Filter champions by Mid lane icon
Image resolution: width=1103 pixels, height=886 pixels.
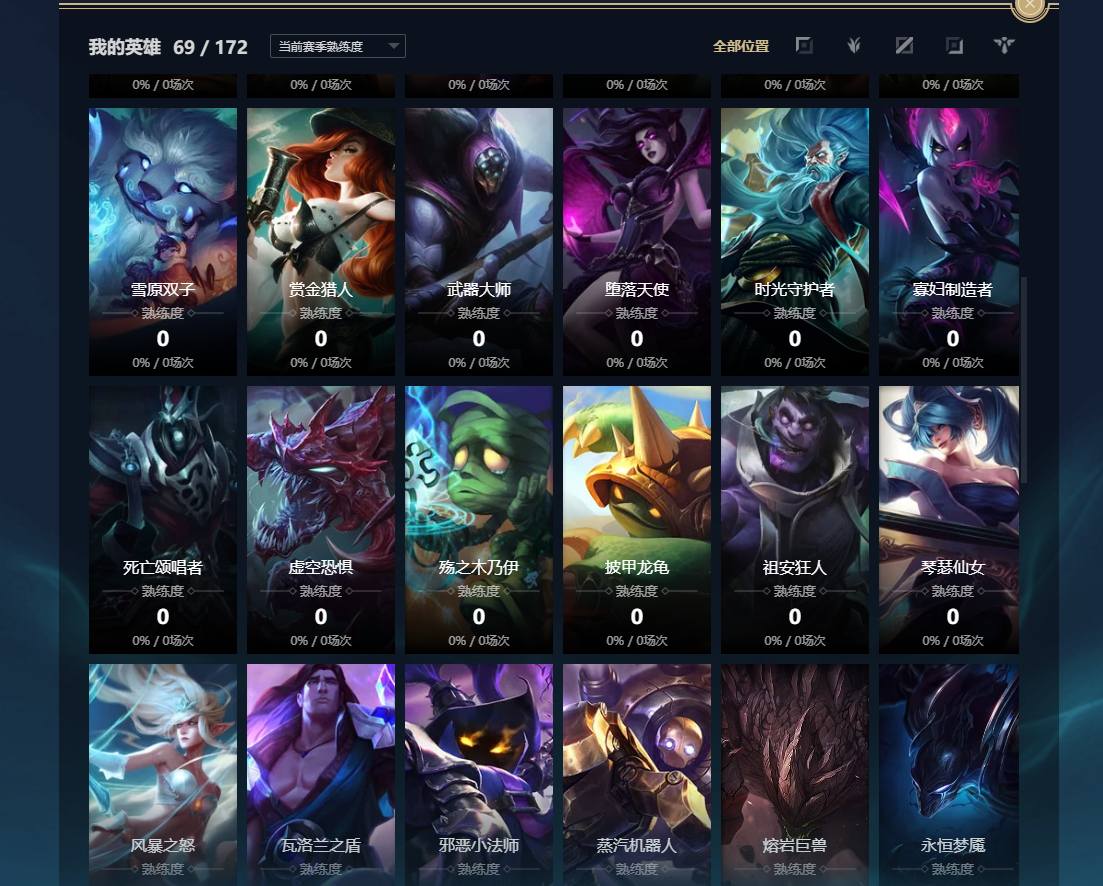pos(904,46)
